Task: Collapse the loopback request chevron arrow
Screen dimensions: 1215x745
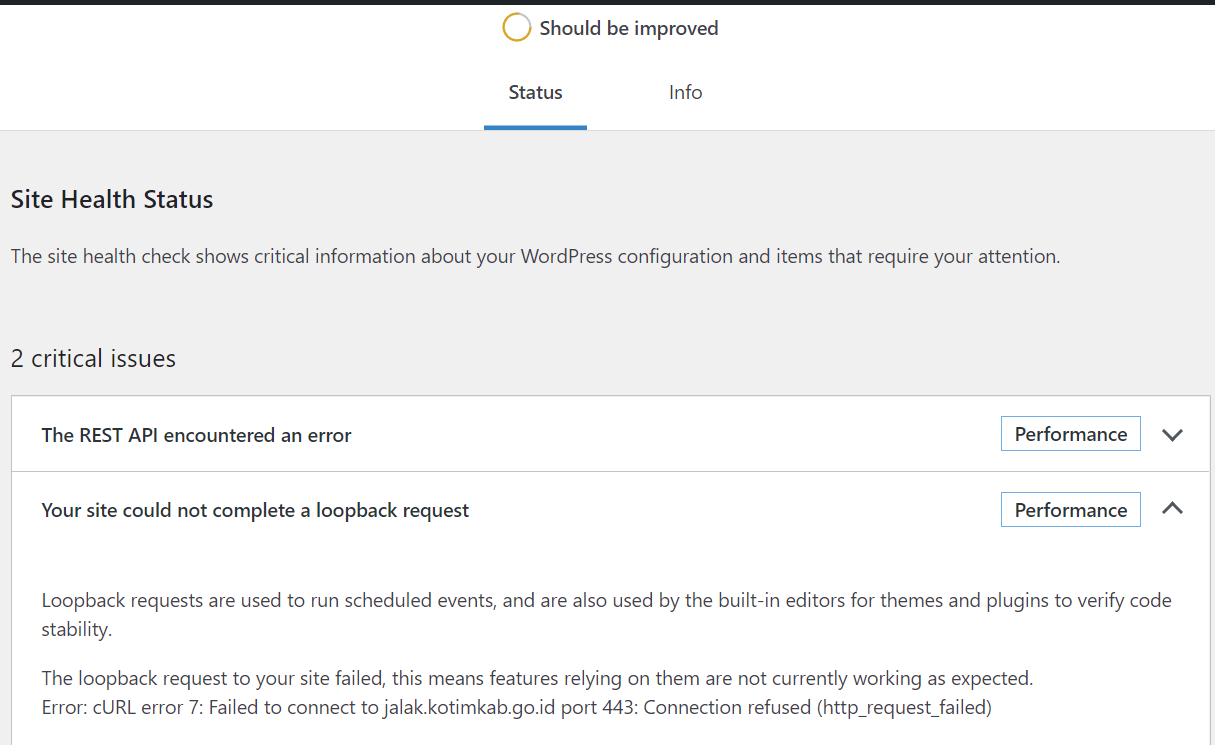Action: tap(1172, 509)
